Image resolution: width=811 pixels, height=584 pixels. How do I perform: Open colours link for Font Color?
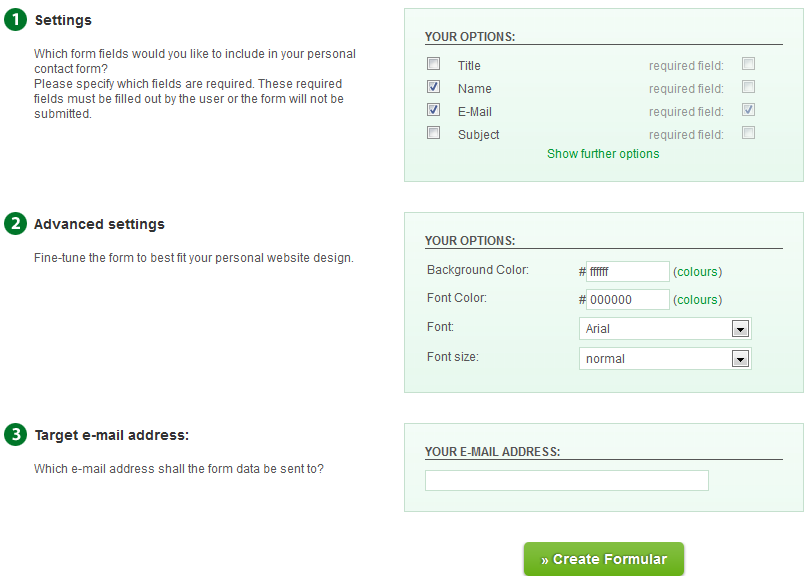pyautogui.click(x=697, y=300)
